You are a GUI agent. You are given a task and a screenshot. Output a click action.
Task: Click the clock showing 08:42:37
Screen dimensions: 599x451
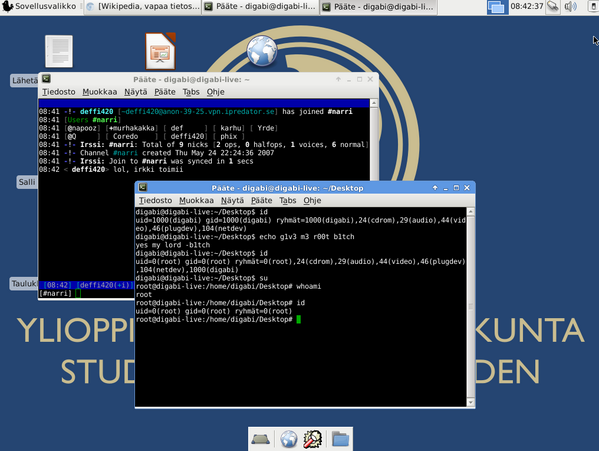pyautogui.click(x=527, y=6)
